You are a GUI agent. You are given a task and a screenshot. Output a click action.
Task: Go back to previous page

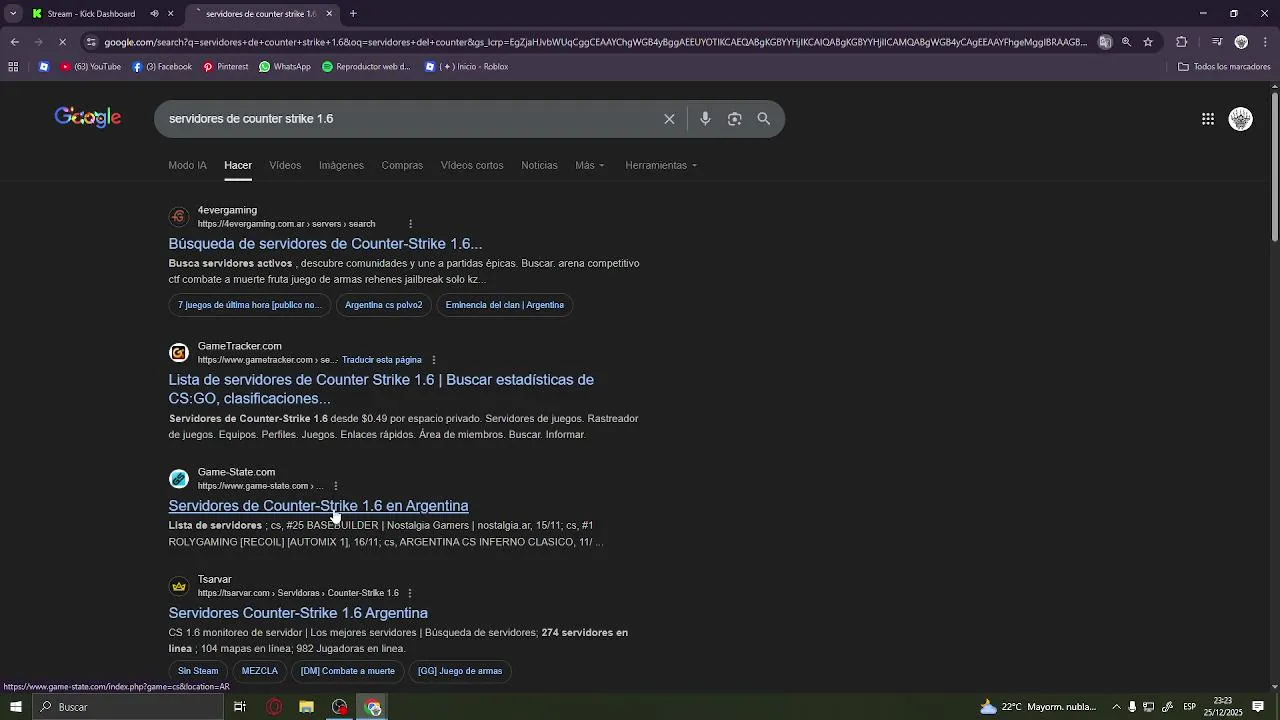click(x=14, y=42)
